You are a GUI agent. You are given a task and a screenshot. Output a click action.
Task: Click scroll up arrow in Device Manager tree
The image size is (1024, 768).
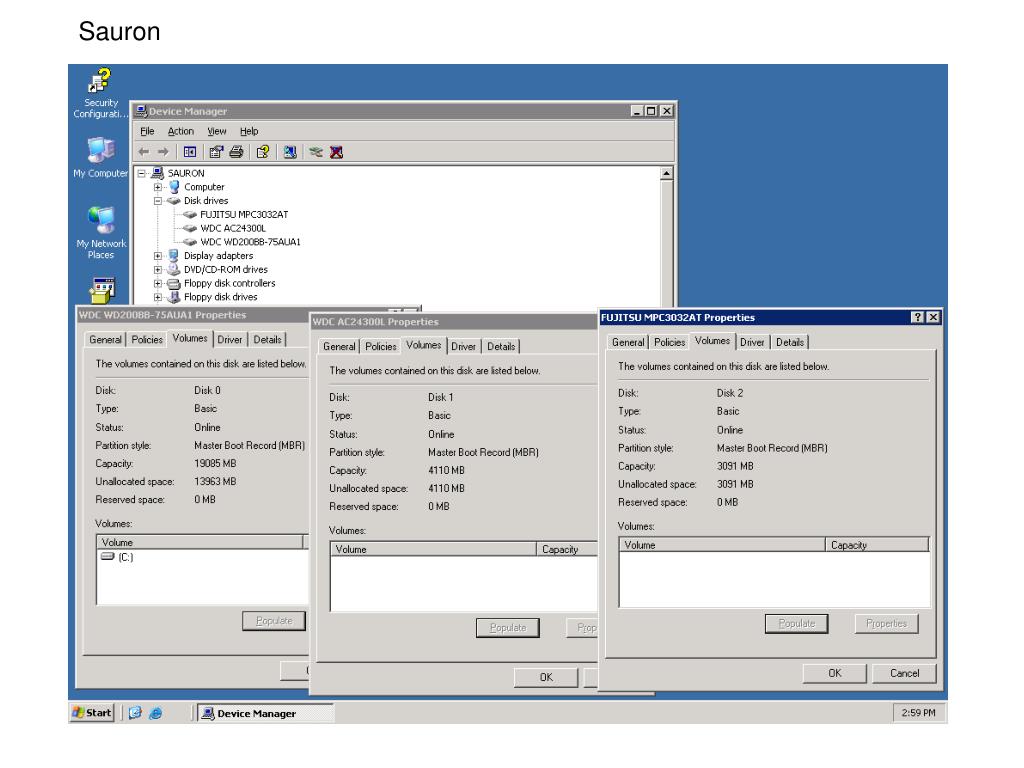(x=666, y=173)
